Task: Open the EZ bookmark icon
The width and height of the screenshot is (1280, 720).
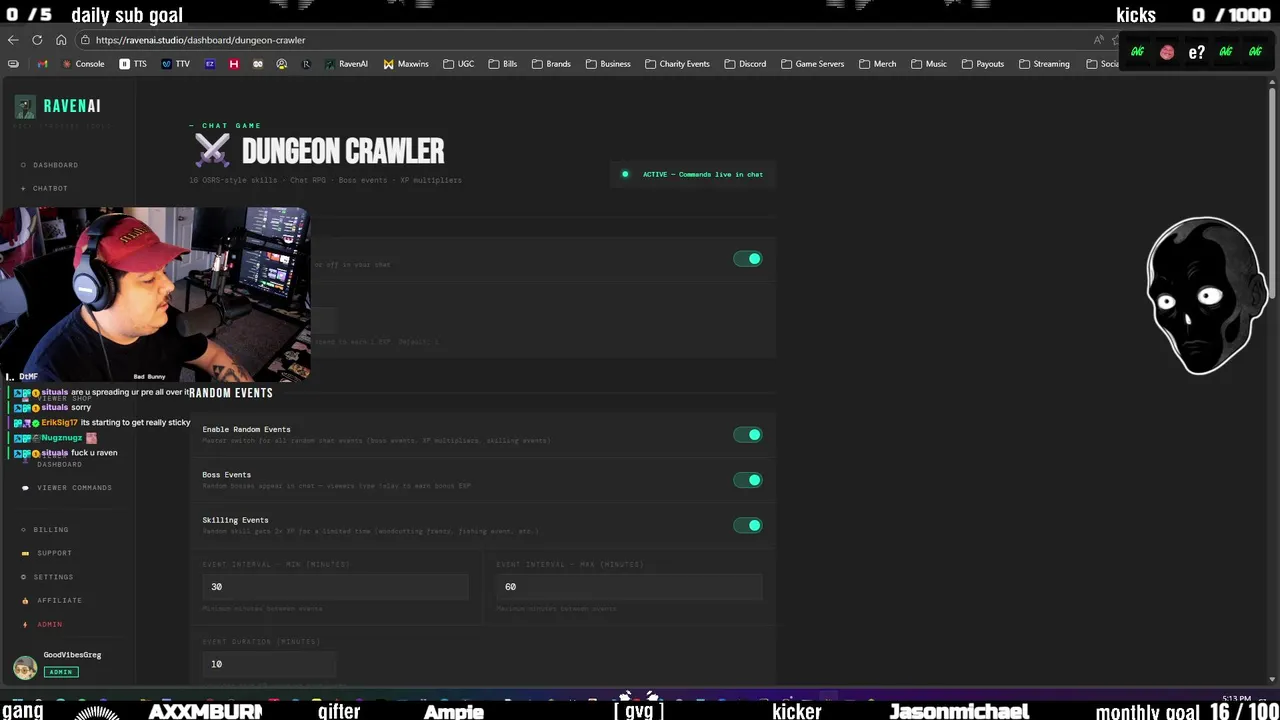Action: tap(210, 64)
